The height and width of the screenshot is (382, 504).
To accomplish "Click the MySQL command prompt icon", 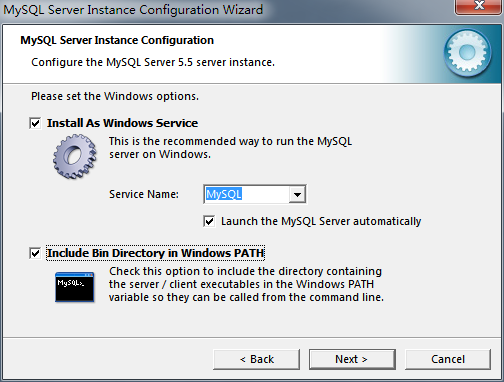I will 75,287.
